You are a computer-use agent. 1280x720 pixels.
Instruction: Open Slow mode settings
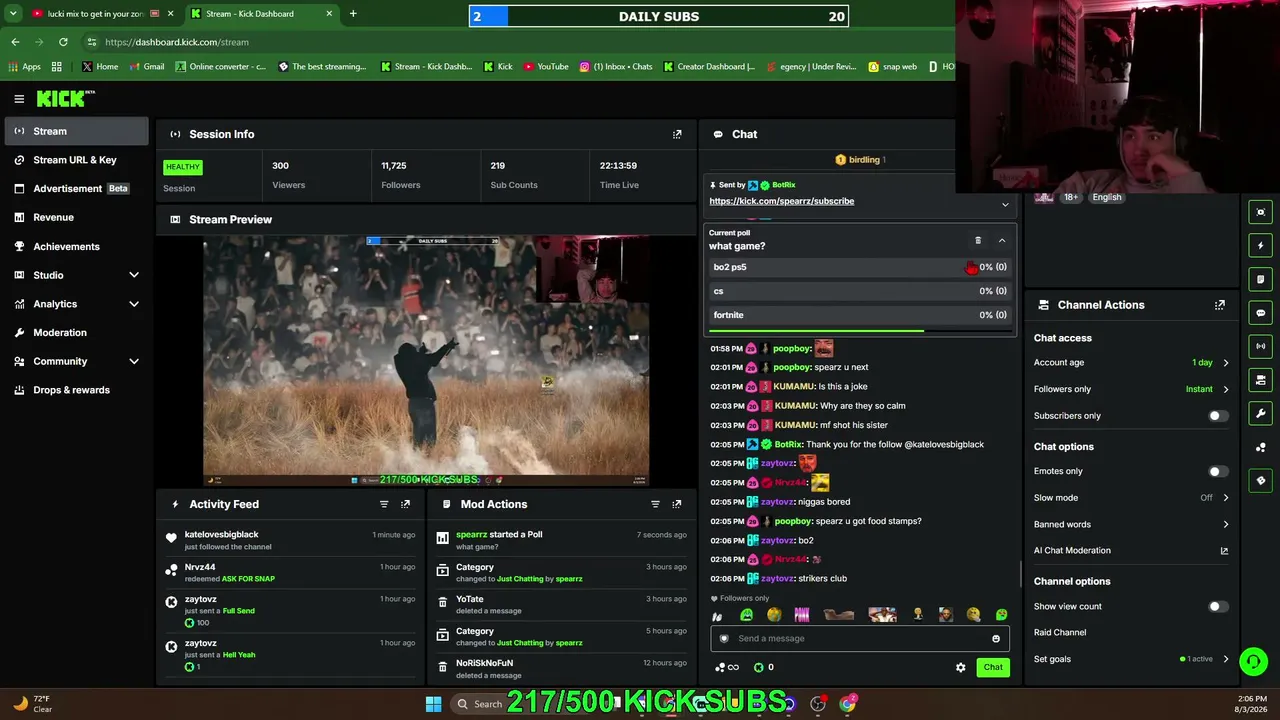click(x=1131, y=498)
